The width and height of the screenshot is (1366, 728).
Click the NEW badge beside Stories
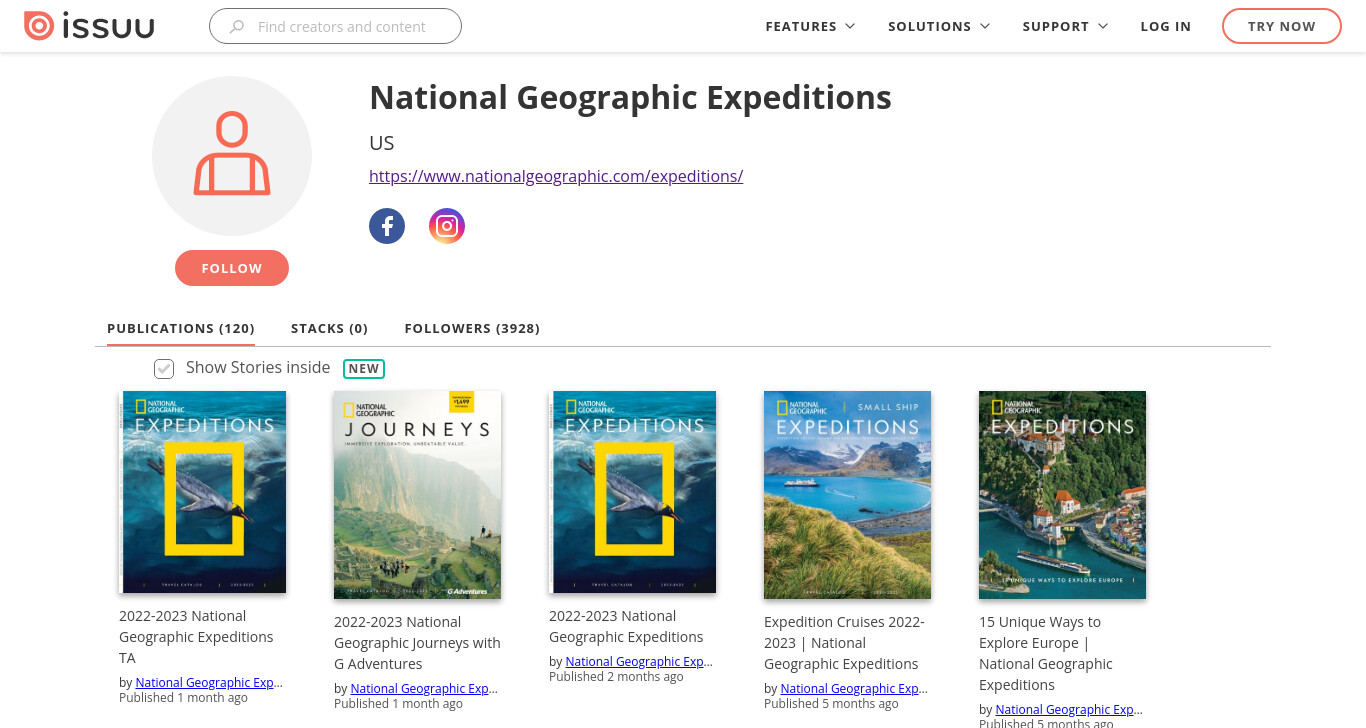tap(364, 368)
